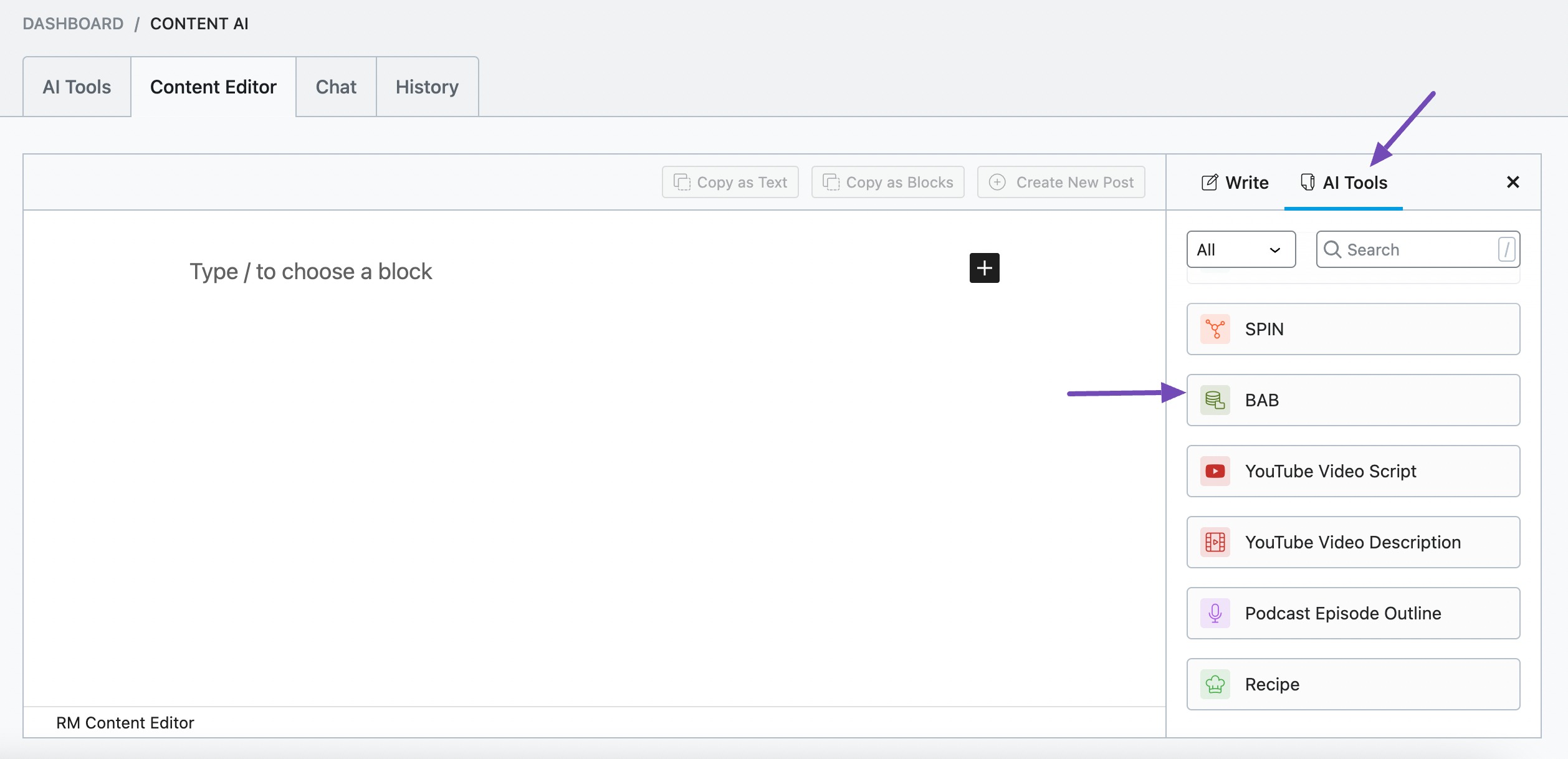Switch to the Content Editor tab

[213, 86]
